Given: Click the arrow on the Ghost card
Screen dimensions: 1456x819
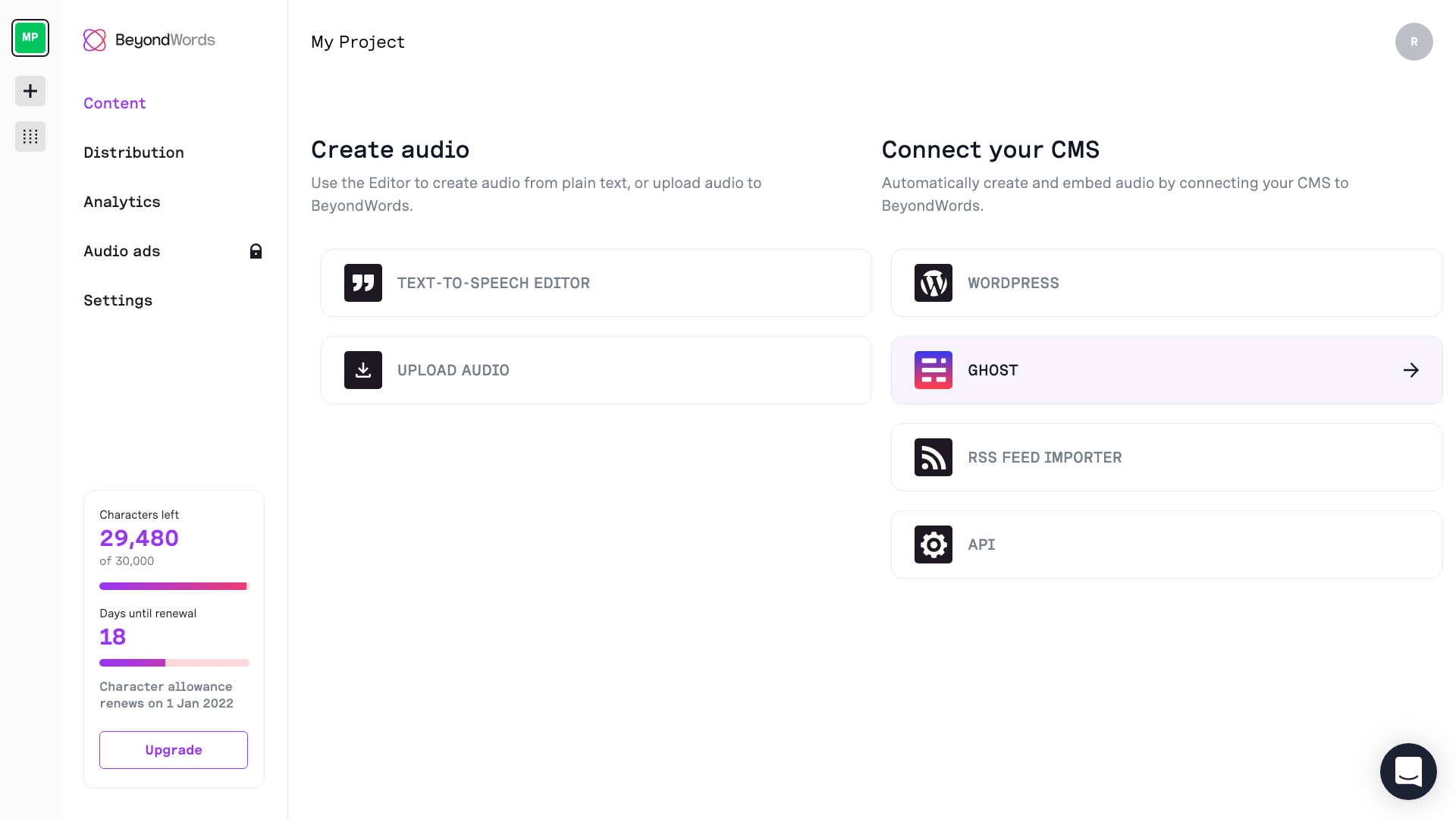Looking at the screenshot, I should pos(1410,370).
